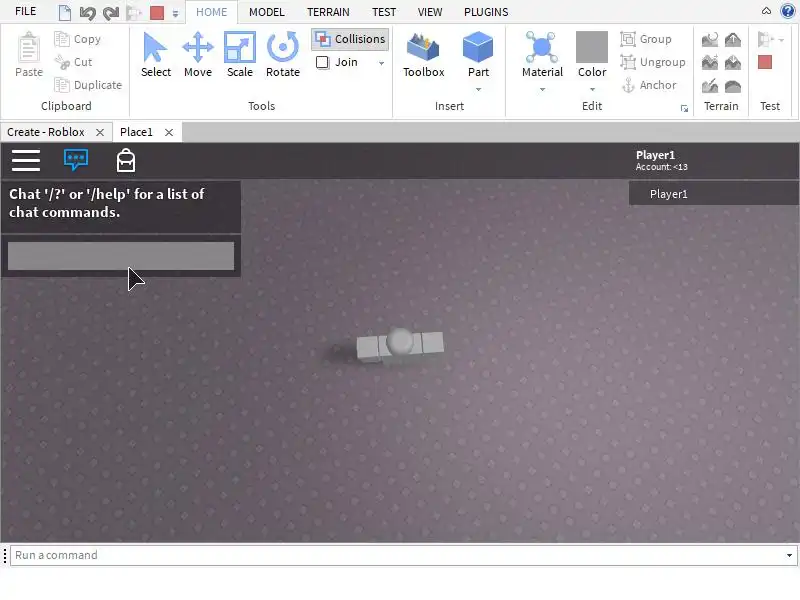Activate the Rotate tool
The height and width of the screenshot is (600, 800).
click(x=283, y=55)
